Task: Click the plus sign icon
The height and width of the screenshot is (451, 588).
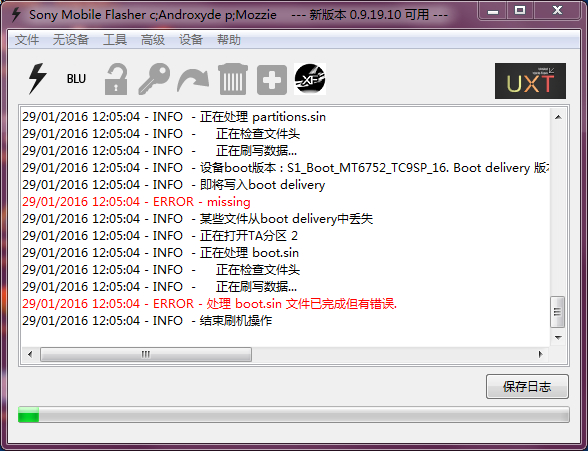Action: tap(272, 80)
